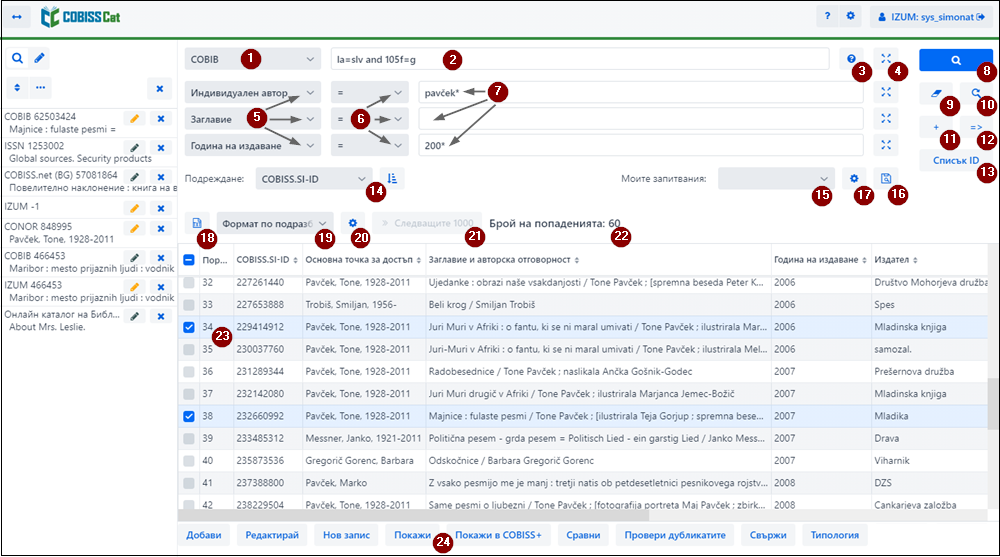Uncheck row 34 Juri Muri checkbox
Screen dimensions: 1000x557
click(189, 327)
